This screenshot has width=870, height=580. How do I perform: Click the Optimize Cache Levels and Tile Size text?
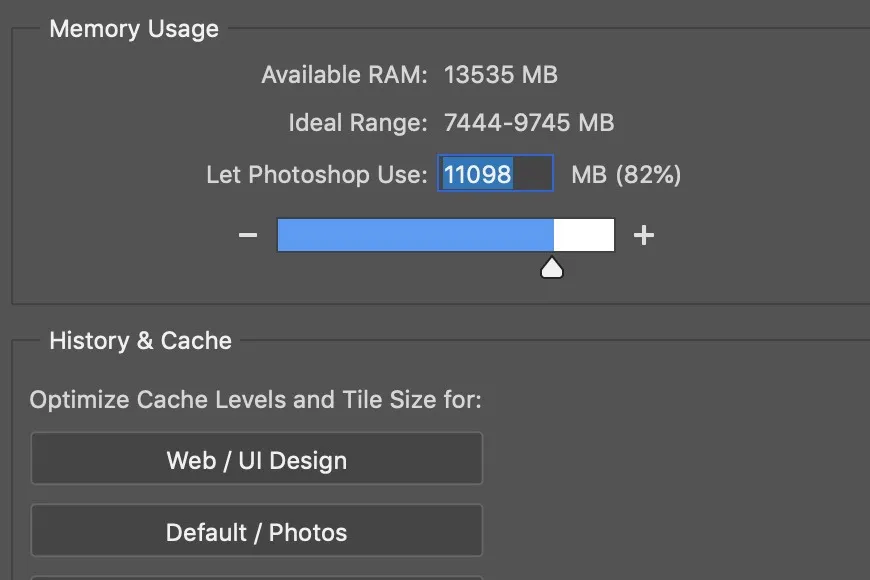click(256, 401)
